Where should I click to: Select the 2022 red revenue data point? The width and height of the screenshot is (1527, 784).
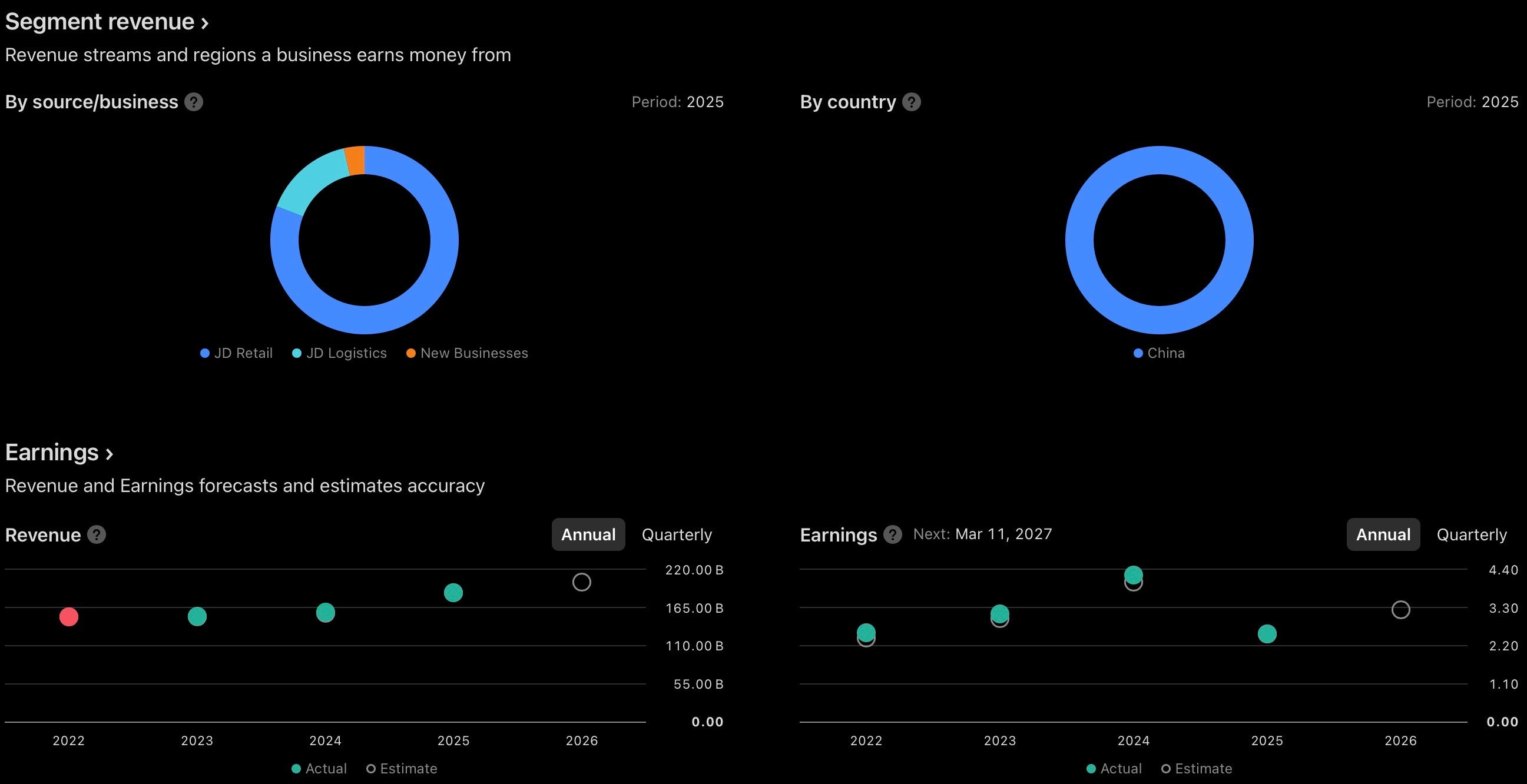pos(69,617)
